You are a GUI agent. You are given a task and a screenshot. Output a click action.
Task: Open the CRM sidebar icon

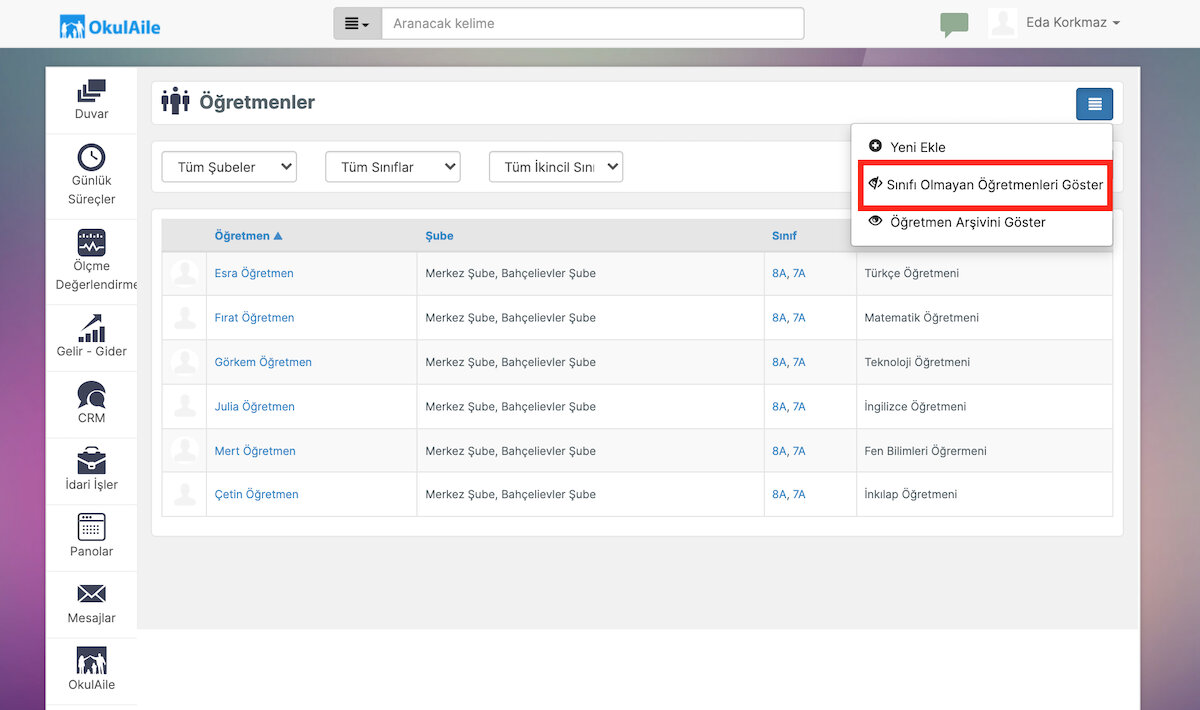tap(91, 395)
